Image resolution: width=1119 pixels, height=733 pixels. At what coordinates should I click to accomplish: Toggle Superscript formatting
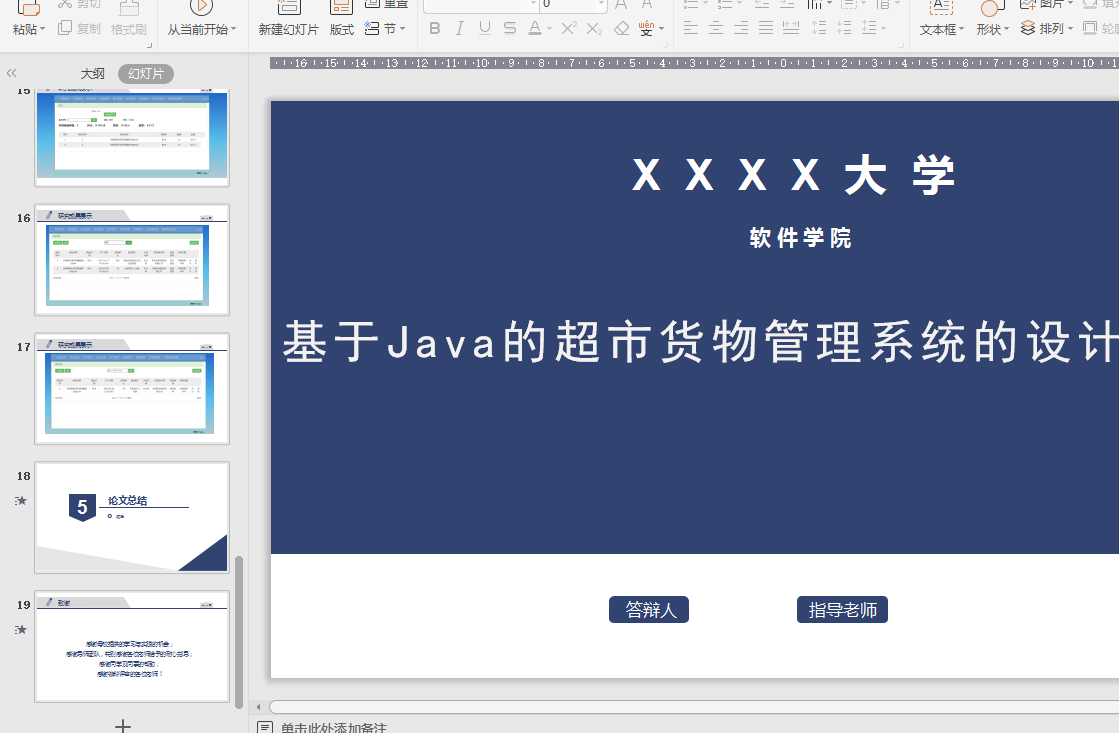pyautogui.click(x=569, y=29)
